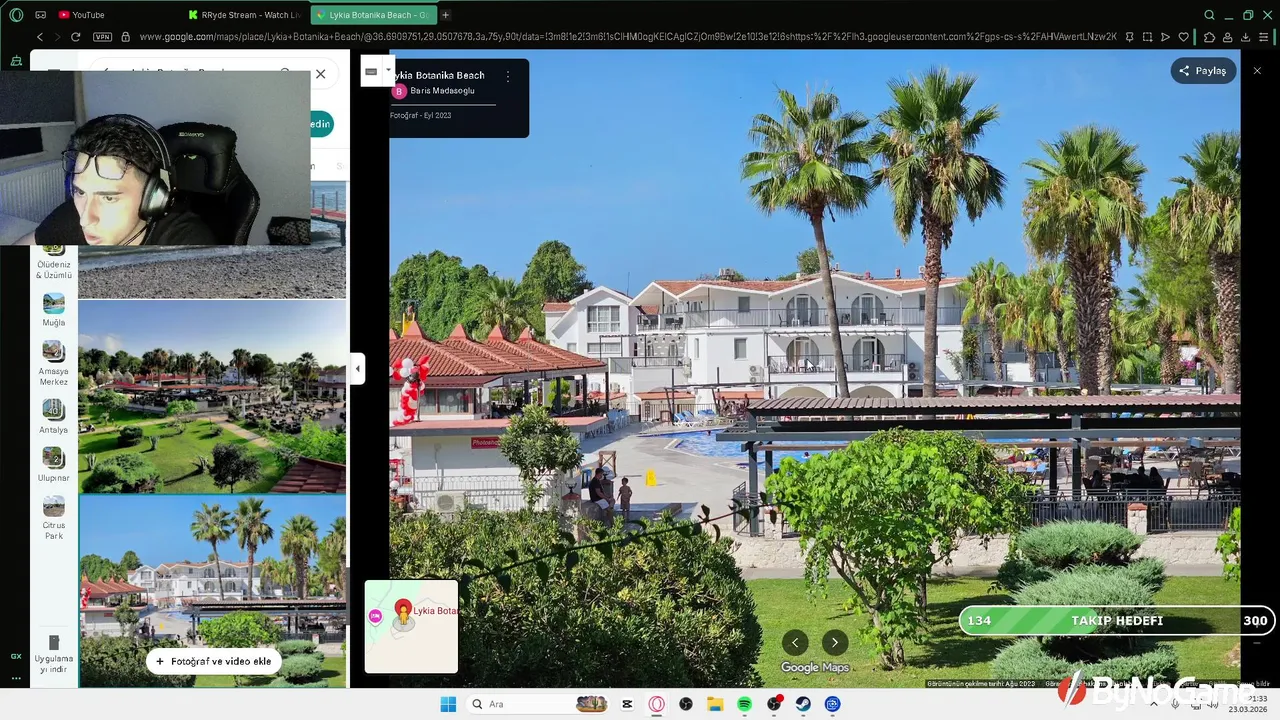Open the easy setup sliders icon
This screenshot has width=1280, height=720.
point(1264,37)
